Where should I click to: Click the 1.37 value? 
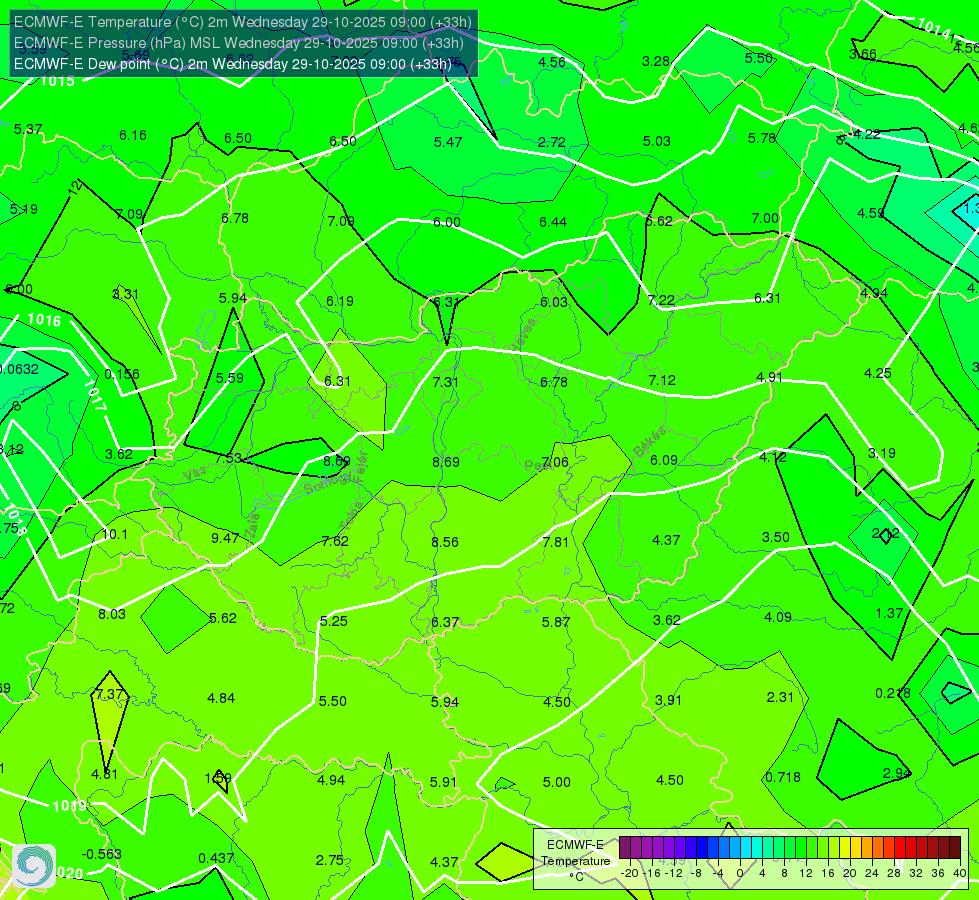[x=890, y=613]
